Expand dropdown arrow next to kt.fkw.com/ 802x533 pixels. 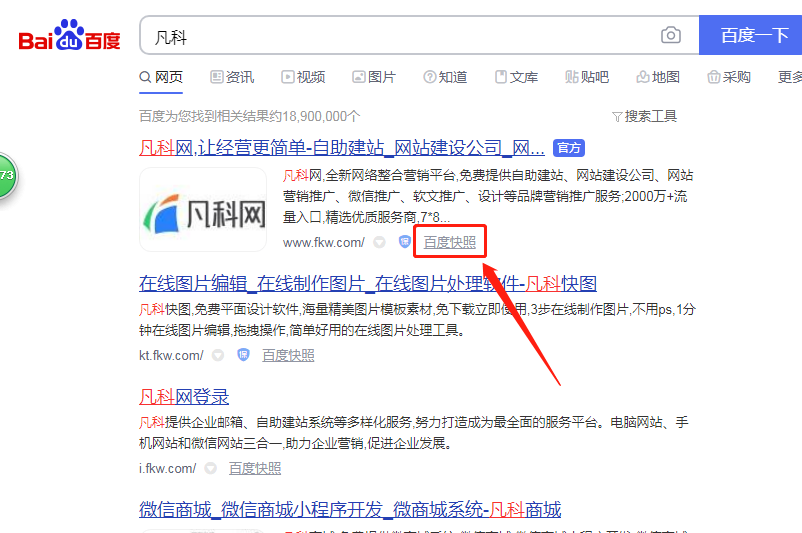(218, 356)
